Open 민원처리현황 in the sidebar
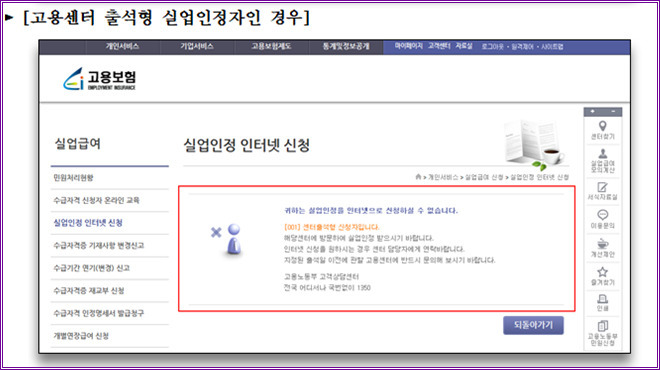660x370 pixels. click(73, 178)
